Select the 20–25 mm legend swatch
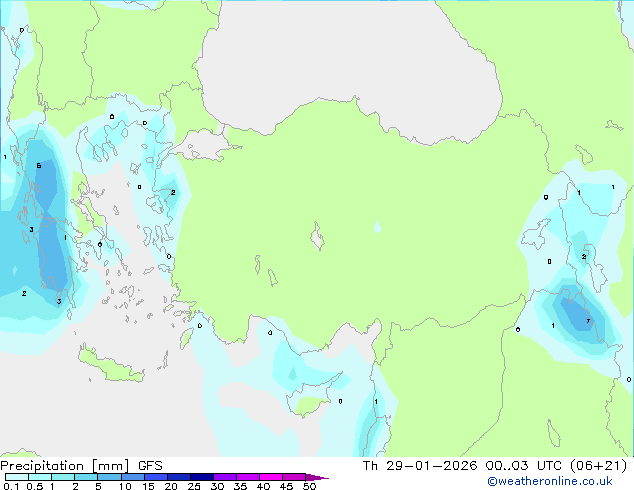The width and height of the screenshot is (634, 490). point(178,477)
